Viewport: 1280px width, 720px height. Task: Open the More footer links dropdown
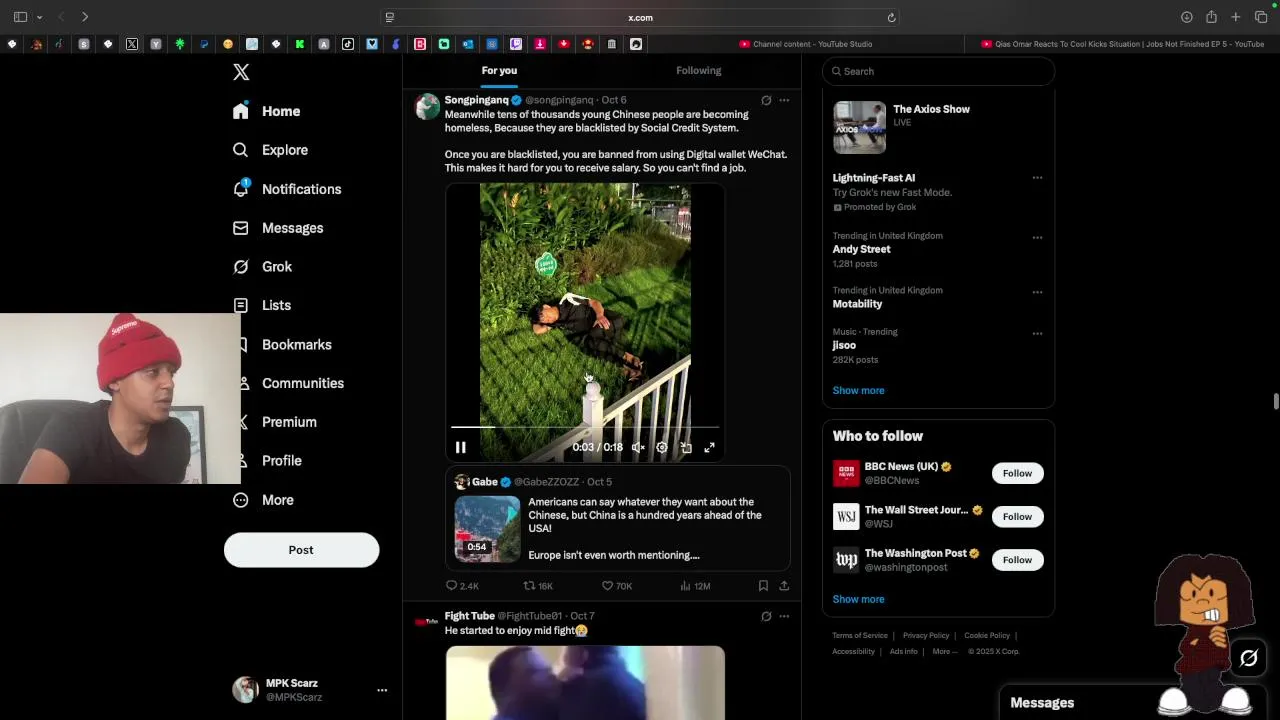(944, 651)
